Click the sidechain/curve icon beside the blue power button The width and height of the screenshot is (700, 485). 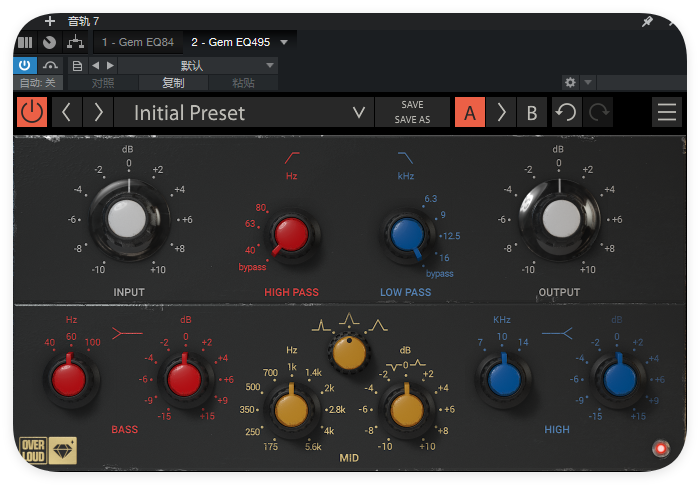pyautogui.click(x=50, y=66)
